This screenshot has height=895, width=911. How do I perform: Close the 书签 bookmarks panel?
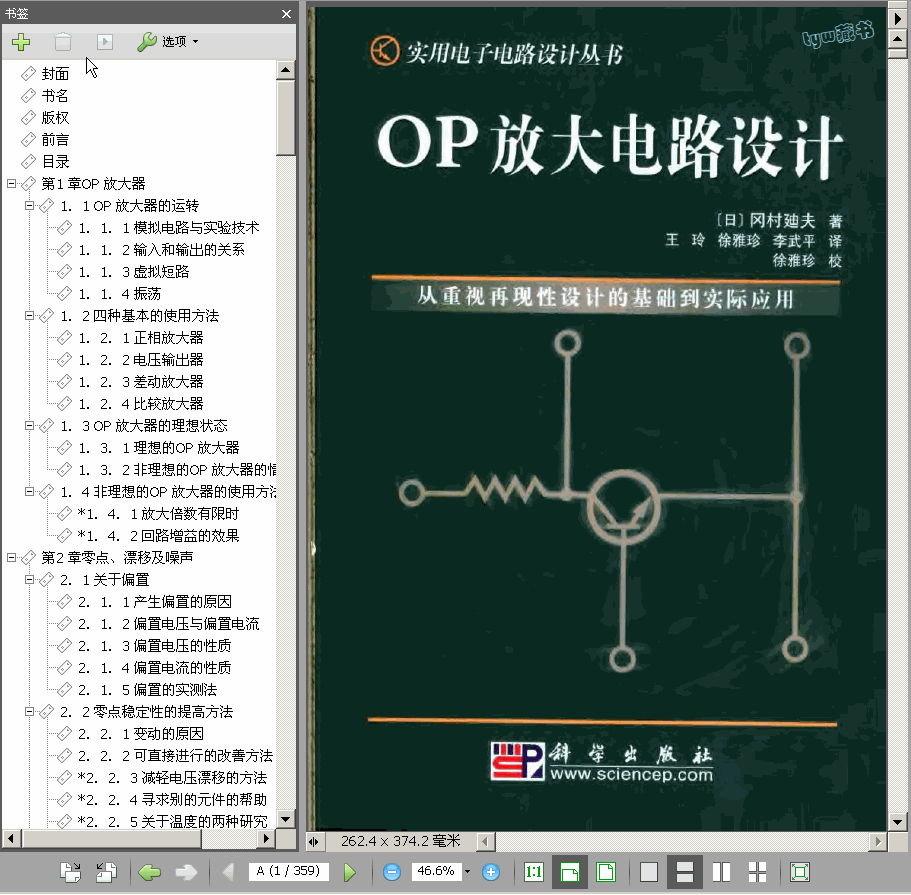pos(286,13)
